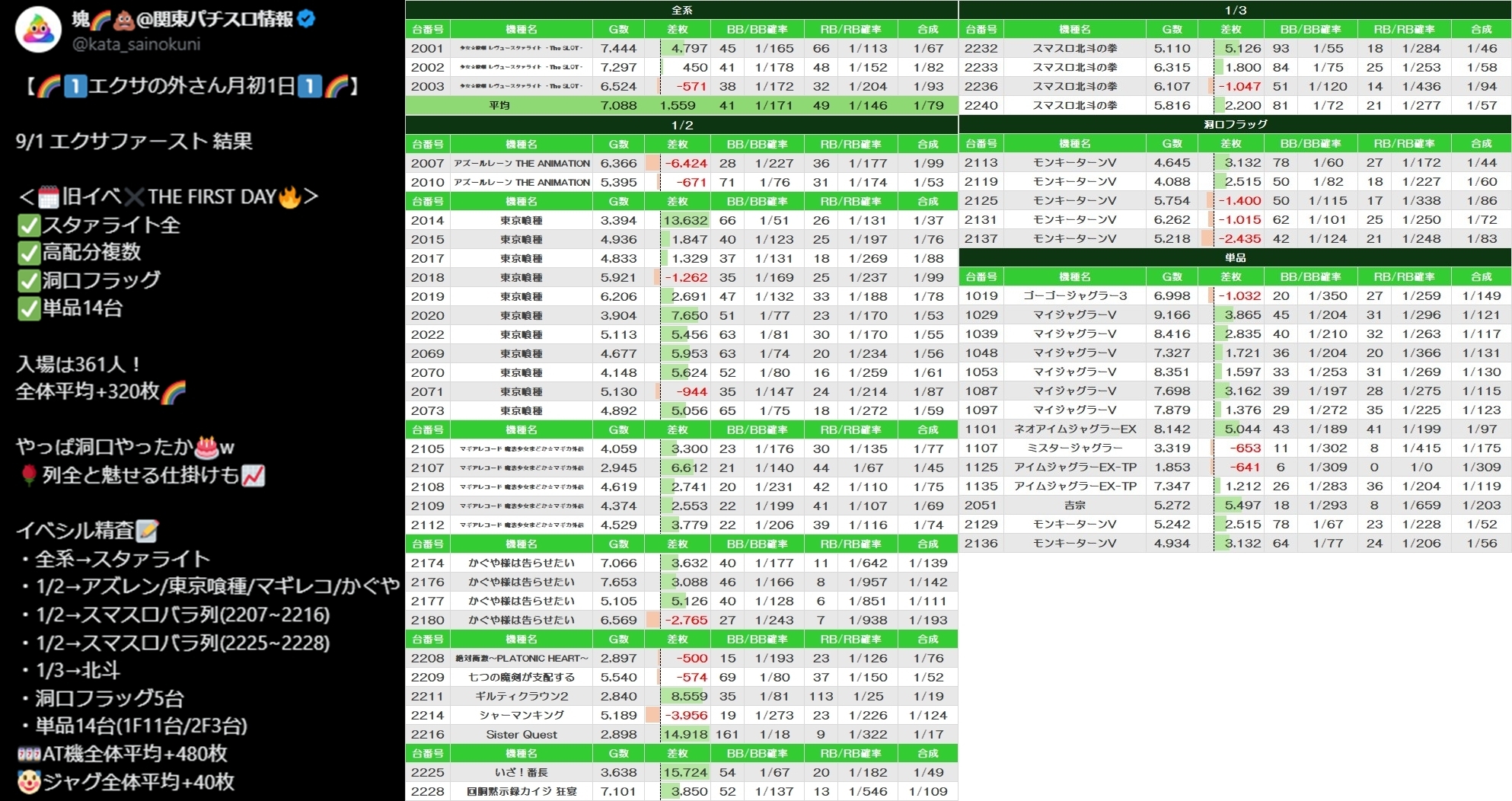1512x801 pixels.
Task: Click the いざ！番長 machine name
Action: [522, 772]
